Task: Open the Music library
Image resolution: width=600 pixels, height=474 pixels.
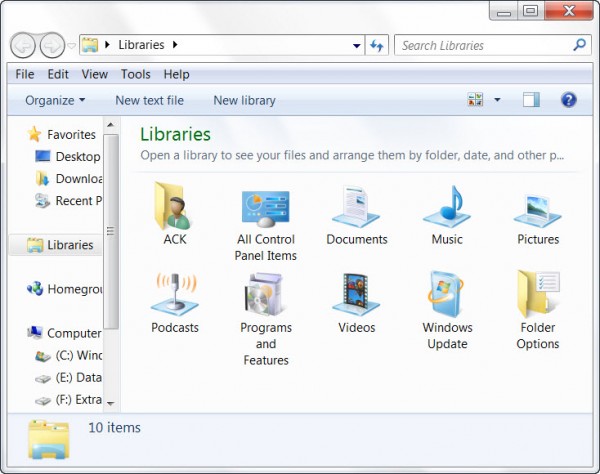Action: (447, 215)
